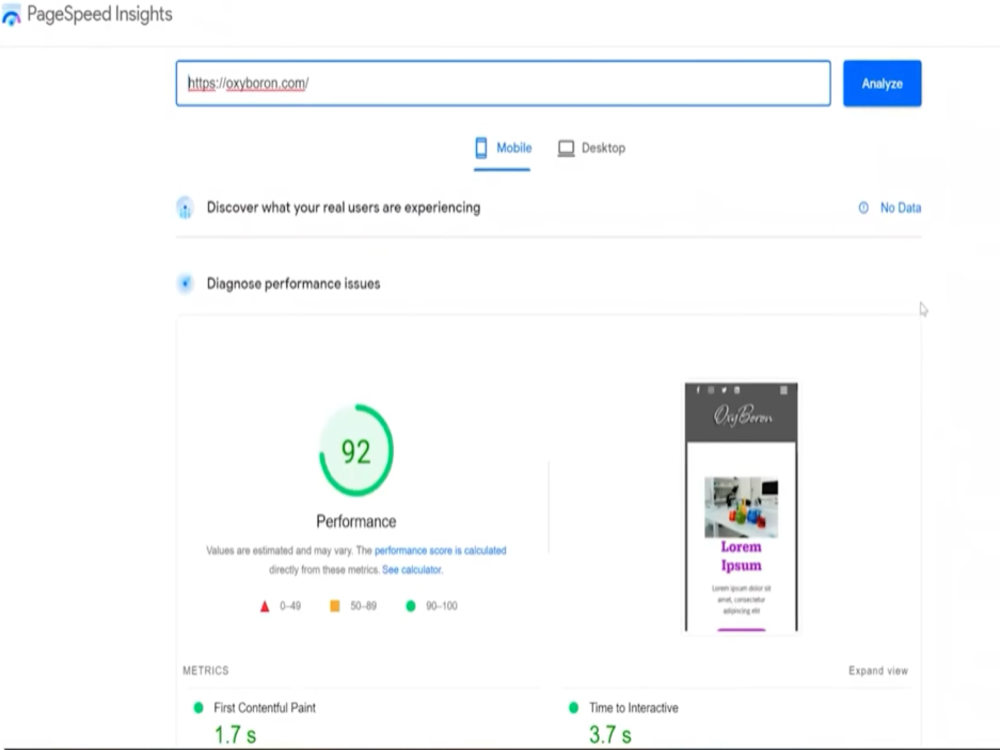Click the Diagnose performance issues icon
The height and width of the screenshot is (750, 1000).
click(x=185, y=284)
